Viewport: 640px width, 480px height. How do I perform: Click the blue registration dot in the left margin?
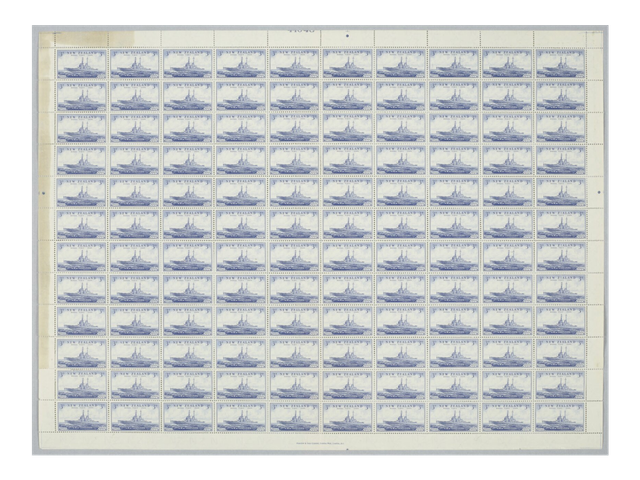tap(44, 192)
